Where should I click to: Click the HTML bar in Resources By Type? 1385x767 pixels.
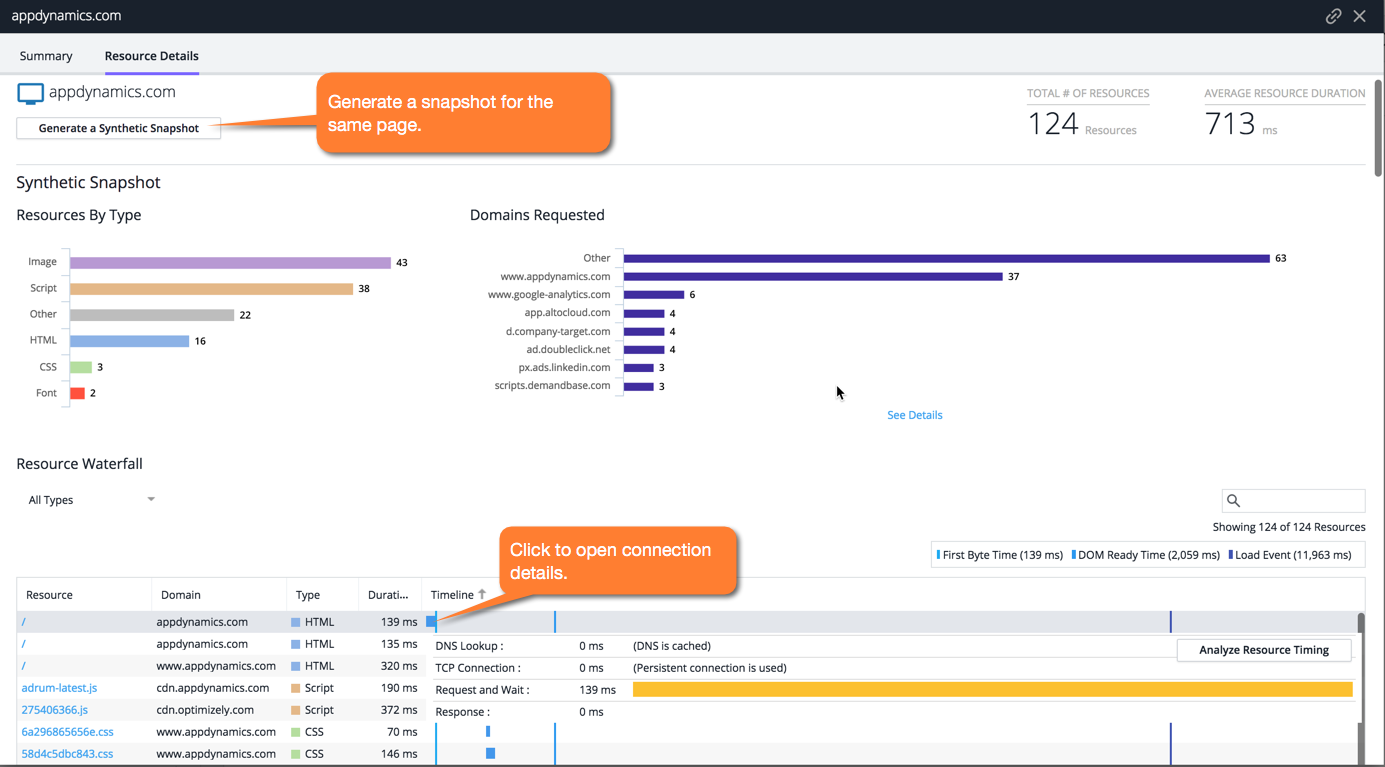129,341
